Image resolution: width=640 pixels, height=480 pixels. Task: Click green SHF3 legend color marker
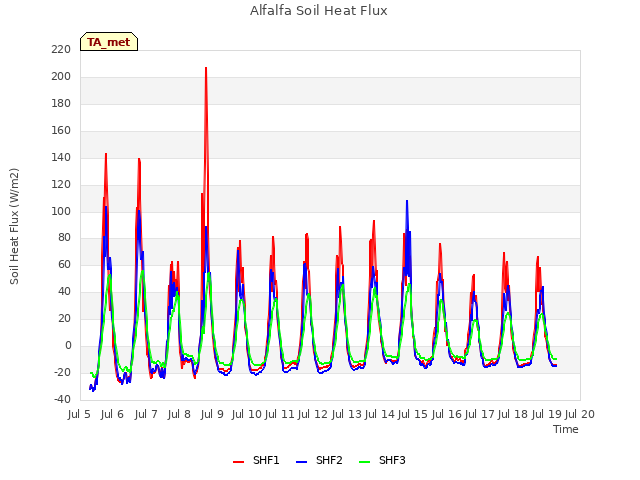pyautogui.click(x=364, y=462)
